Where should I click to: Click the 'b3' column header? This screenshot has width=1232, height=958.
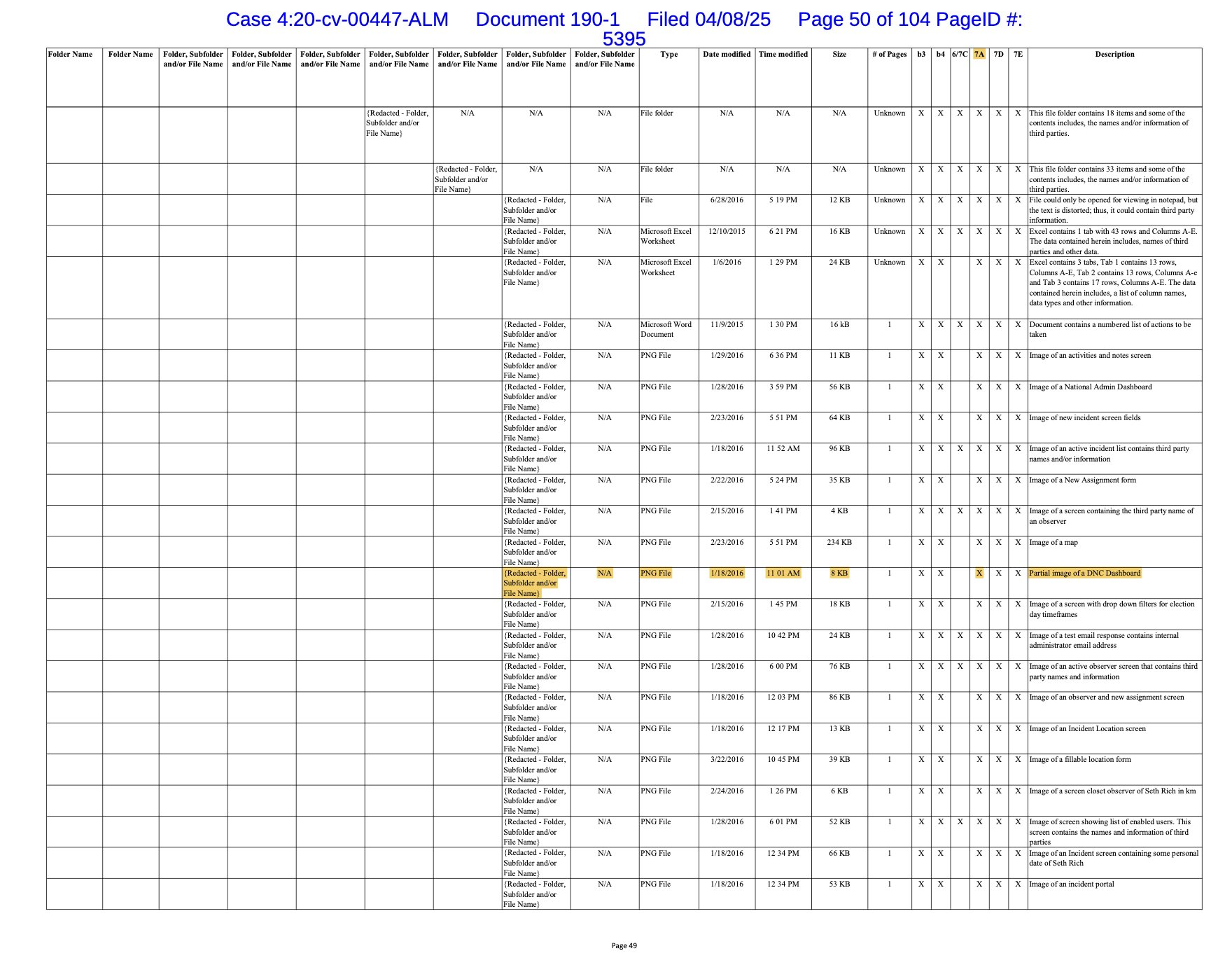[921, 55]
